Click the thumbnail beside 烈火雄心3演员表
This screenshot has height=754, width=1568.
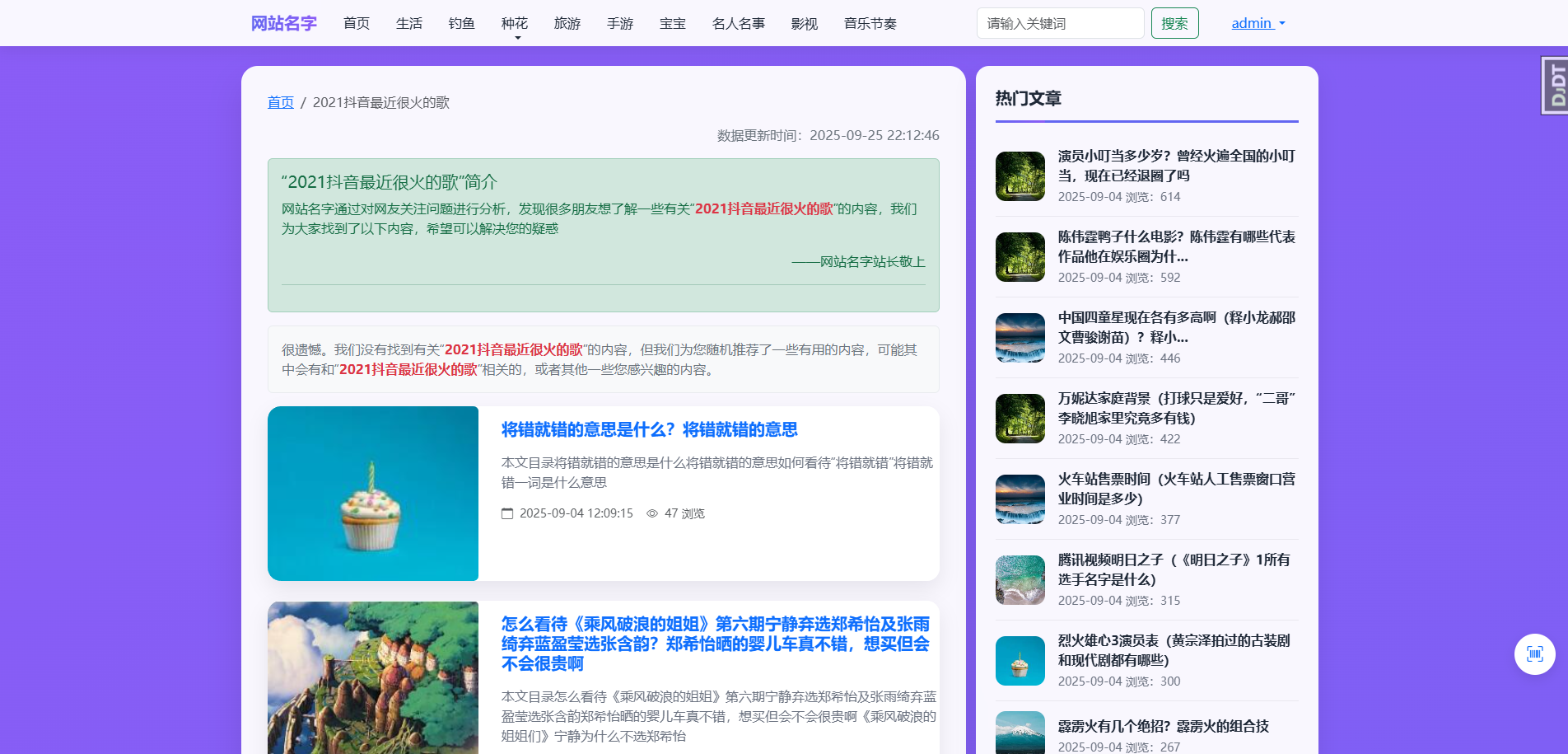(x=1020, y=660)
